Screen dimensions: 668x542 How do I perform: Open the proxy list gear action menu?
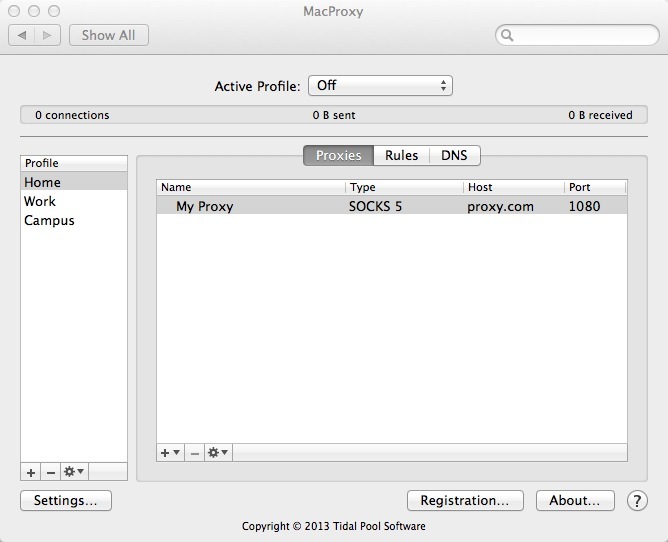218,453
